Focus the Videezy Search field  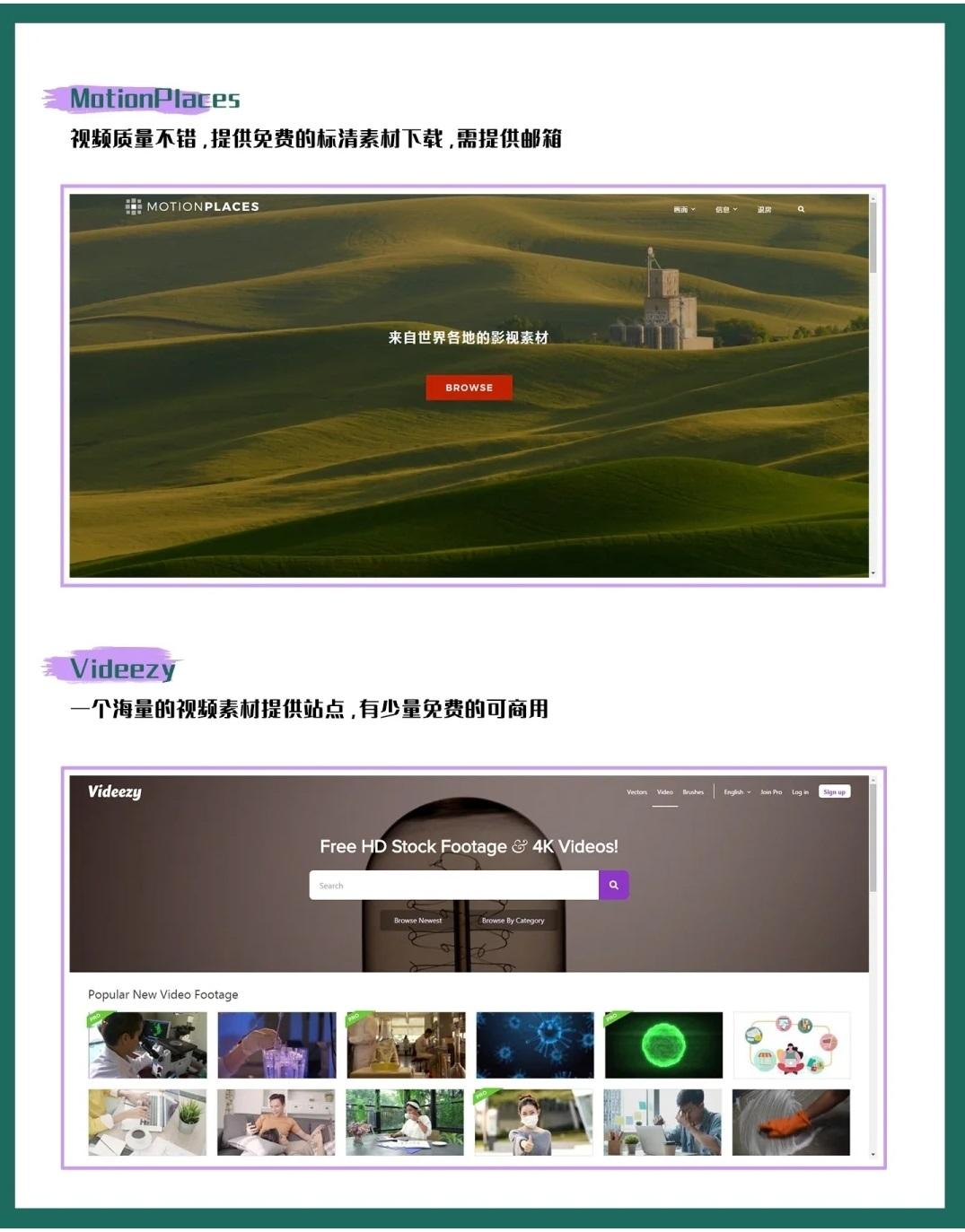[x=454, y=885]
